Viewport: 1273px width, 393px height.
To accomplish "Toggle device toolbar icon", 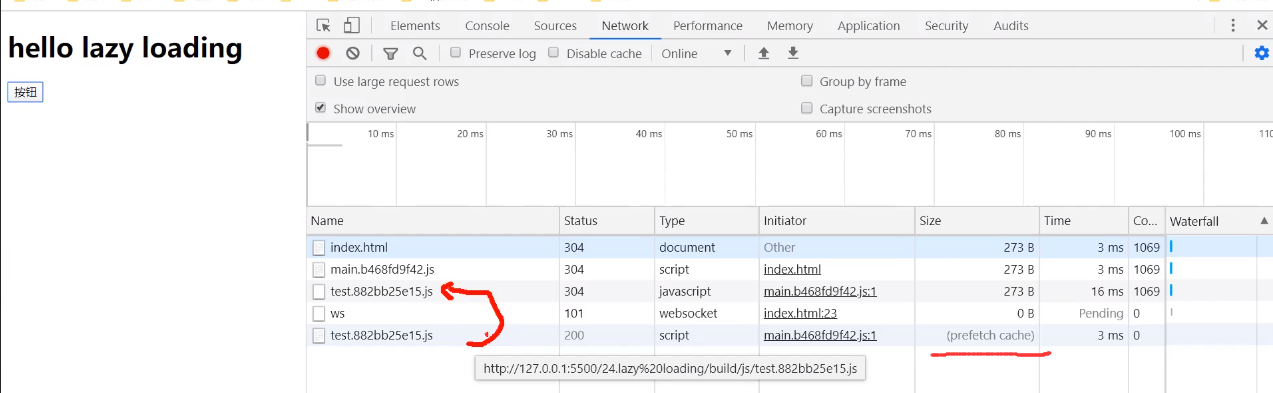I will coord(351,26).
